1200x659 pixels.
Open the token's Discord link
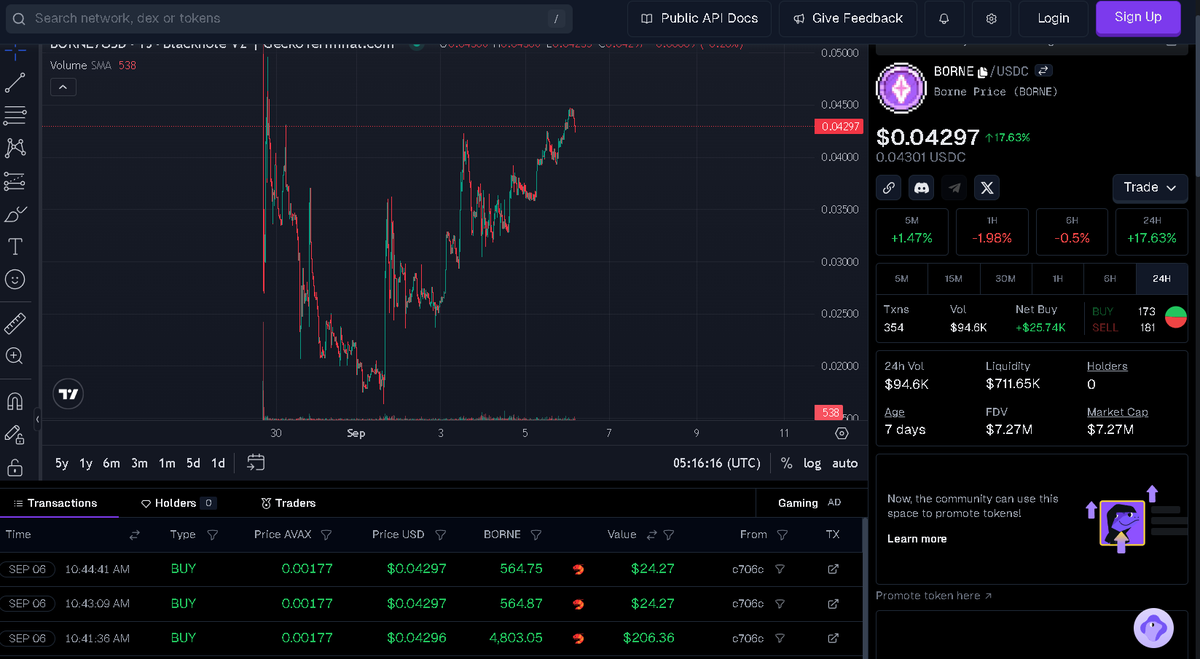(921, 187)
